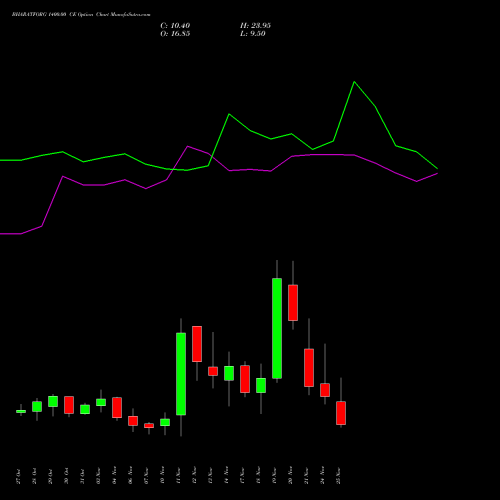
Task: Click the "25 Nov" date axis label
Action: pyautogui.click(x=338, y=476)
